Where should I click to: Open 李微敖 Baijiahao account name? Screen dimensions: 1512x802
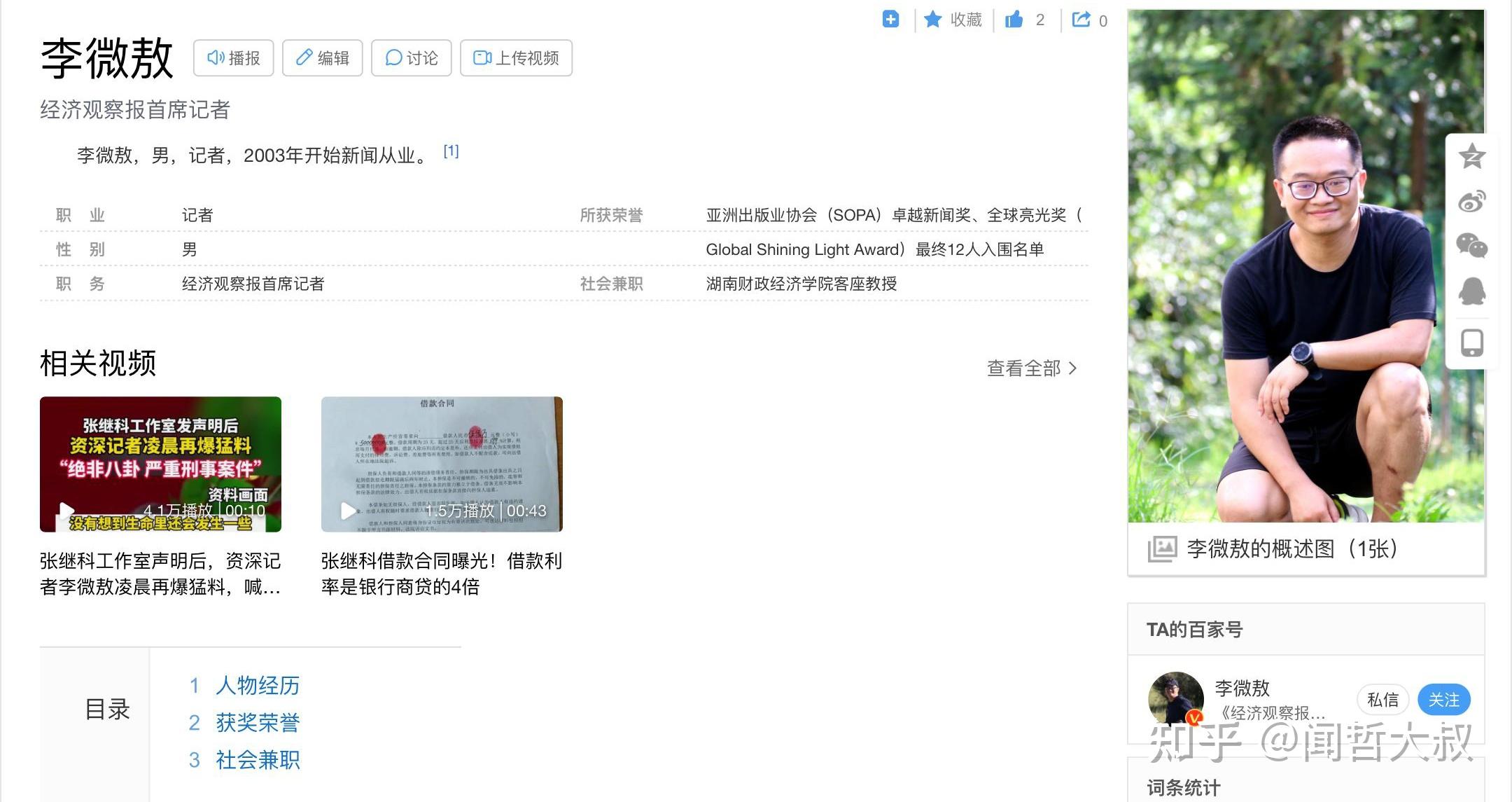click(x=1242, y=688)
